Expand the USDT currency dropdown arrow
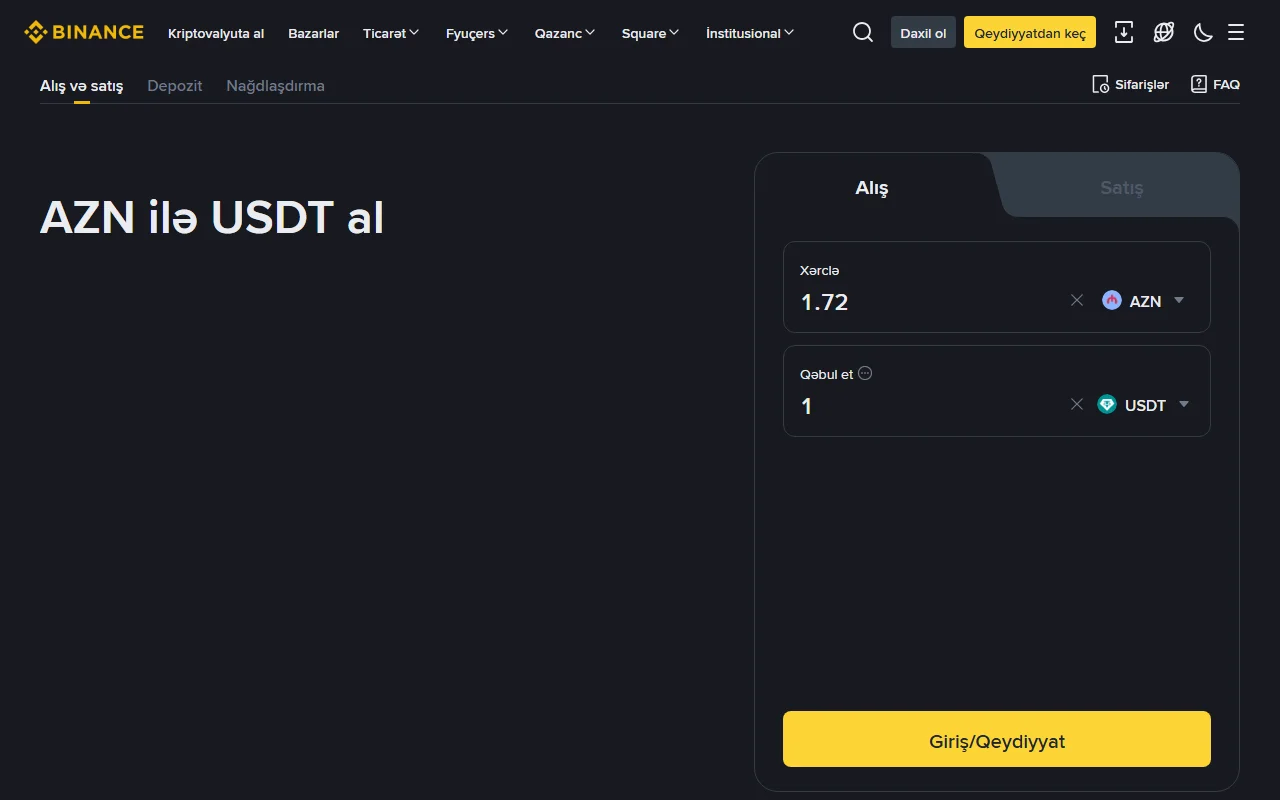The height and width of the screenshot is (800, 1280). click(1184, 404)
